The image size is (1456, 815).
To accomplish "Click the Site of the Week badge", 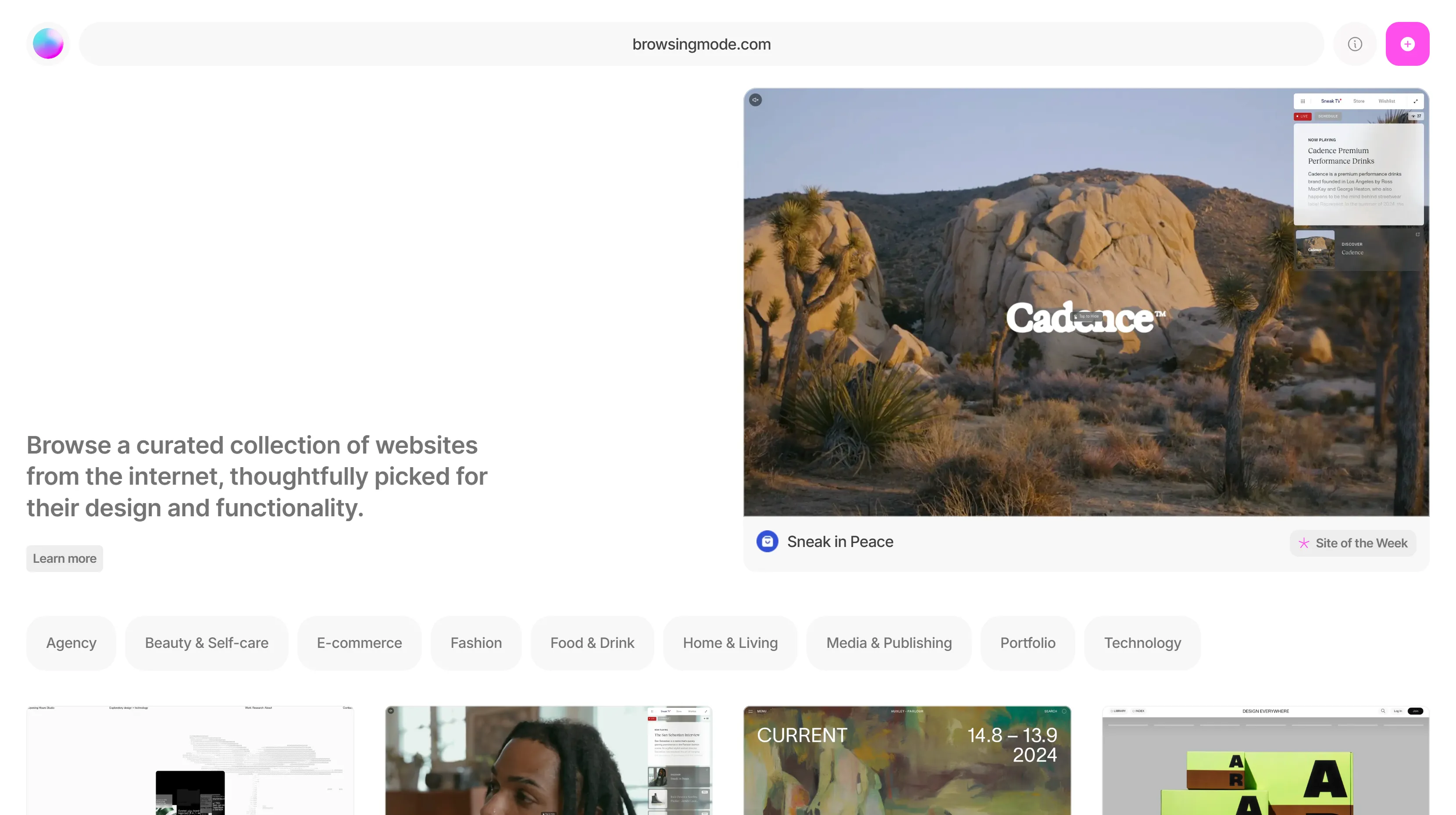I will click(x=1352, y=543).
